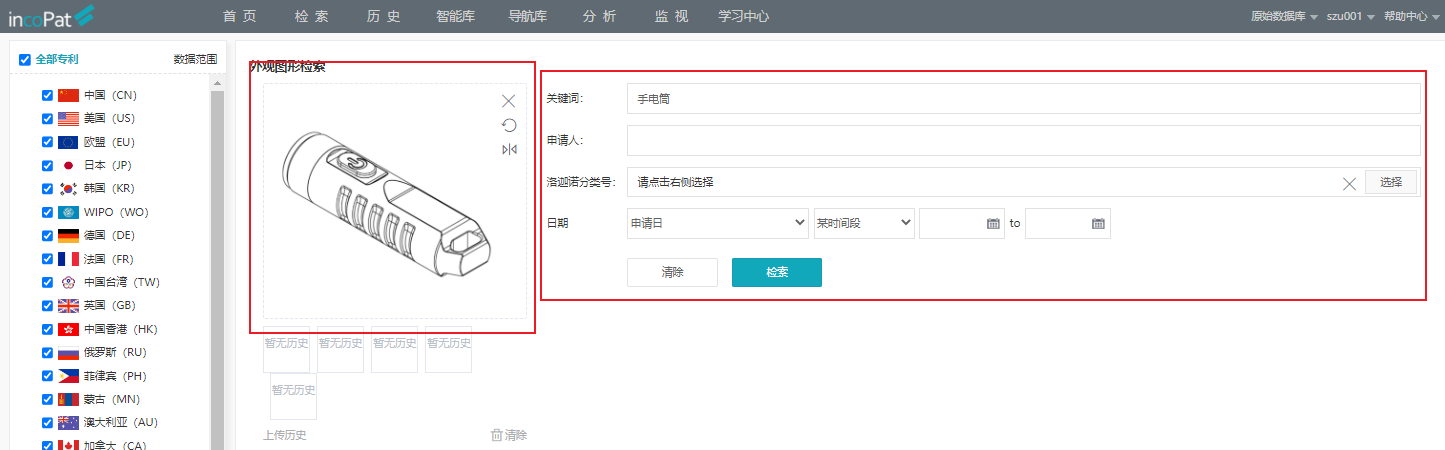Uncheck the 澳大利亚 (AU) checkbox
This screenshot has width=1445, height=450.
pos(47,423)
